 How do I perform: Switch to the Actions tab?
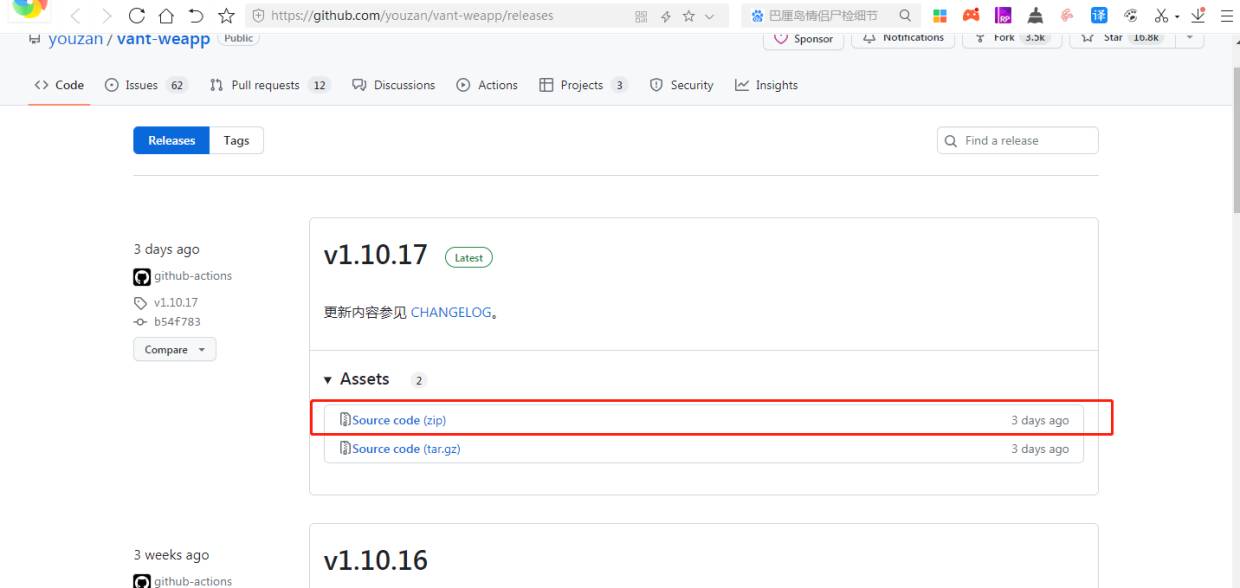tap(487, 85)
